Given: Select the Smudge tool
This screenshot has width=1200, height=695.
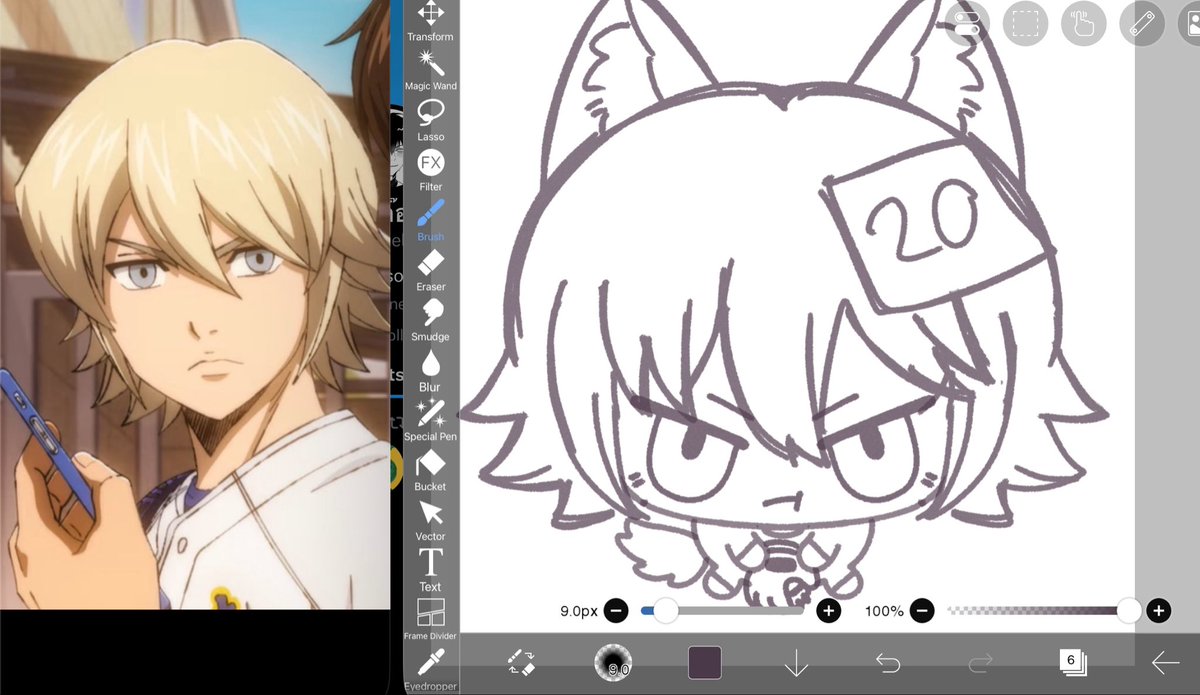Looking at the screenshot, I should (x=430, y=320).
